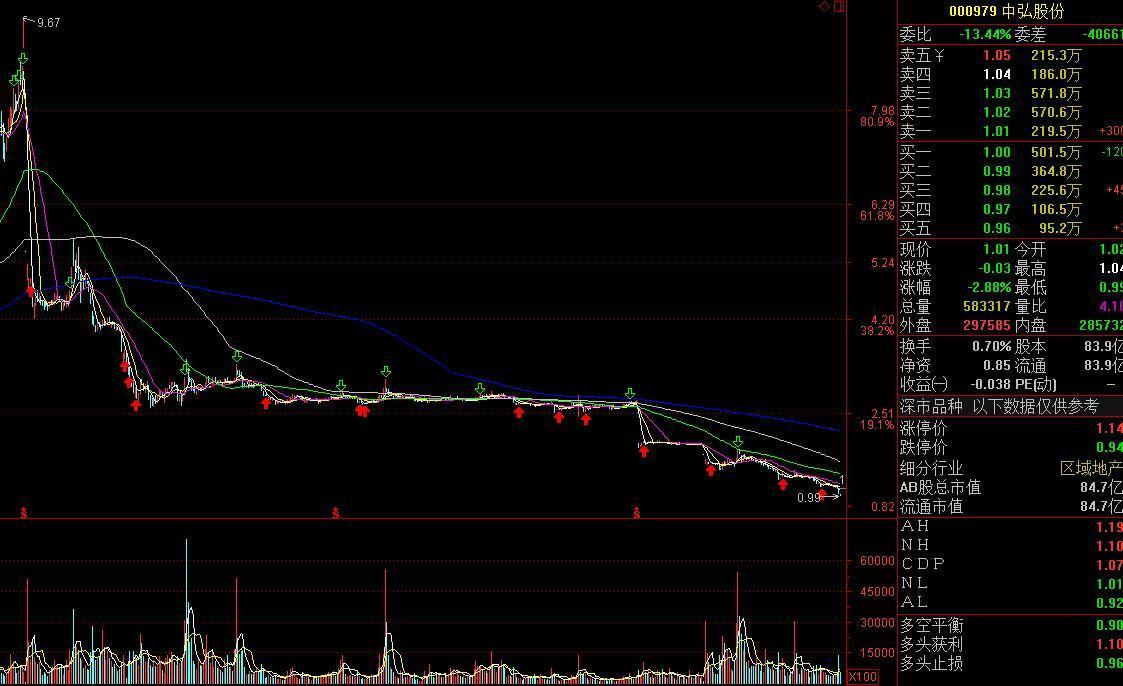Click the 61.8% retracement level label
This screenshot has height=686, width=1123.
click(877, 216)
